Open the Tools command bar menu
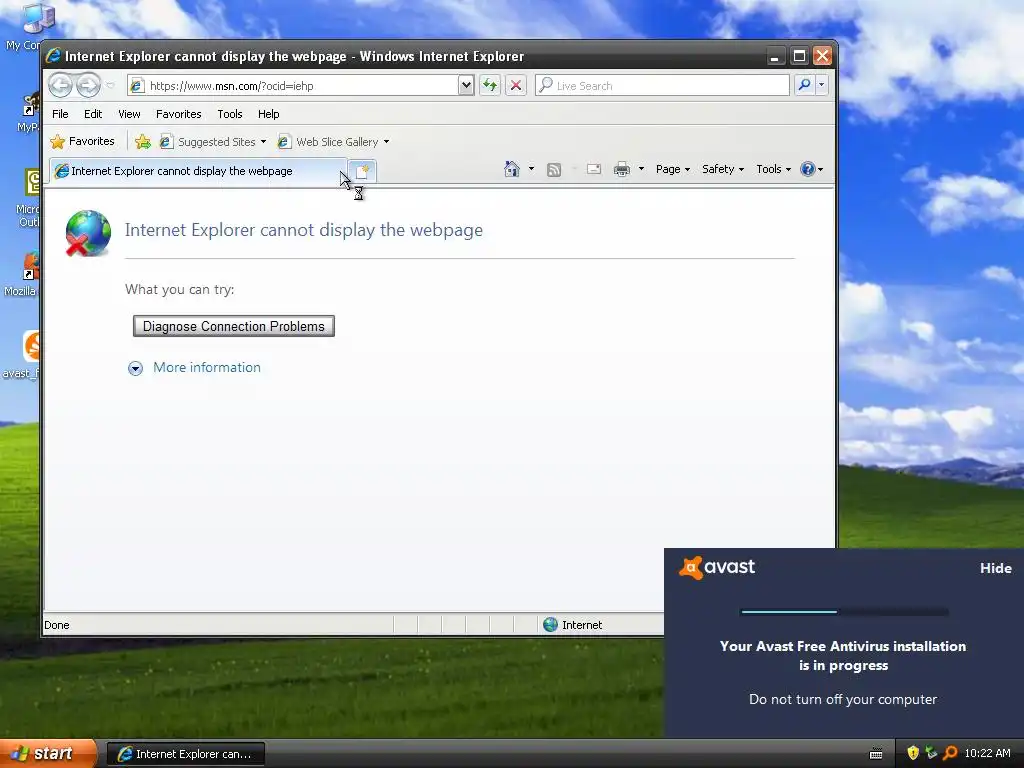Screen dimensions: 1024x768 point(773,169)
